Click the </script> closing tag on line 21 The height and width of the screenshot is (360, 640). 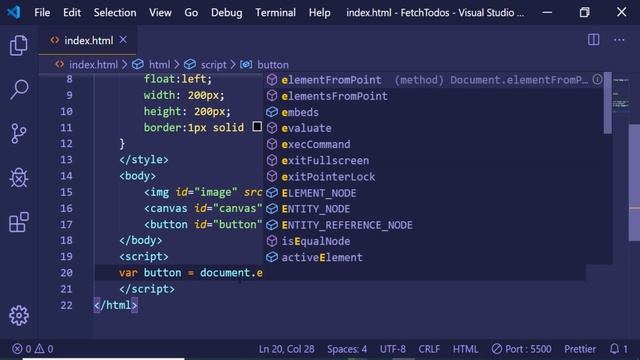147,289
